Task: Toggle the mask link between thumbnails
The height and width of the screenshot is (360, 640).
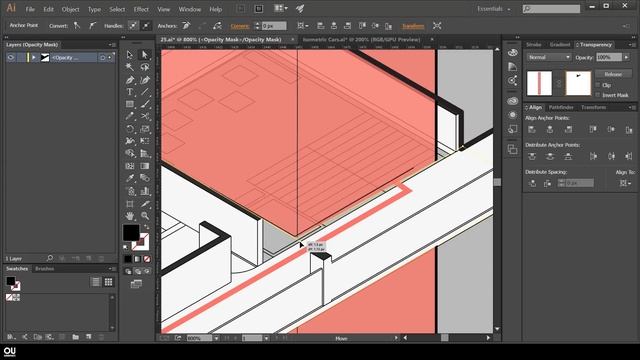Action: coord(559,83)
